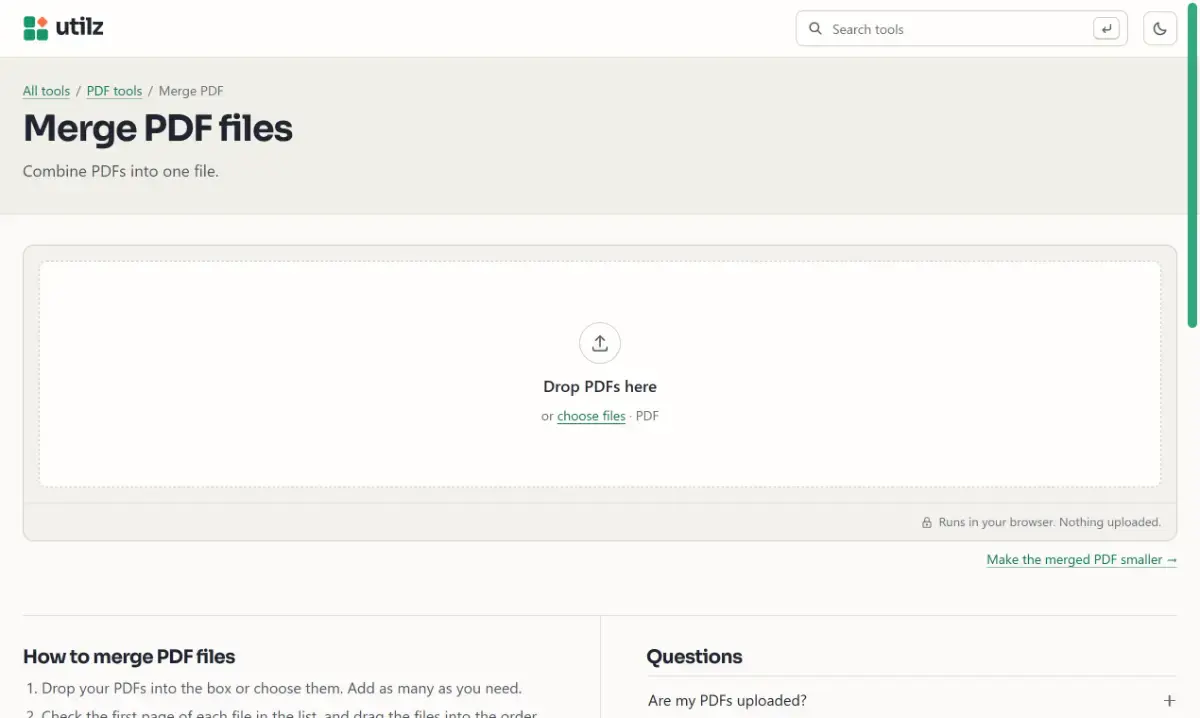Click the utilz brand name text
The width and height of the screenshot is (1200, 718).
coord(80,27)
